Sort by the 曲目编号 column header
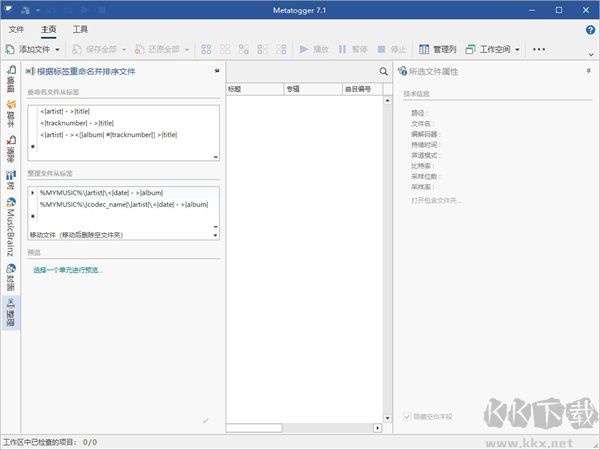600x450 pixels. tap(362, 89)
